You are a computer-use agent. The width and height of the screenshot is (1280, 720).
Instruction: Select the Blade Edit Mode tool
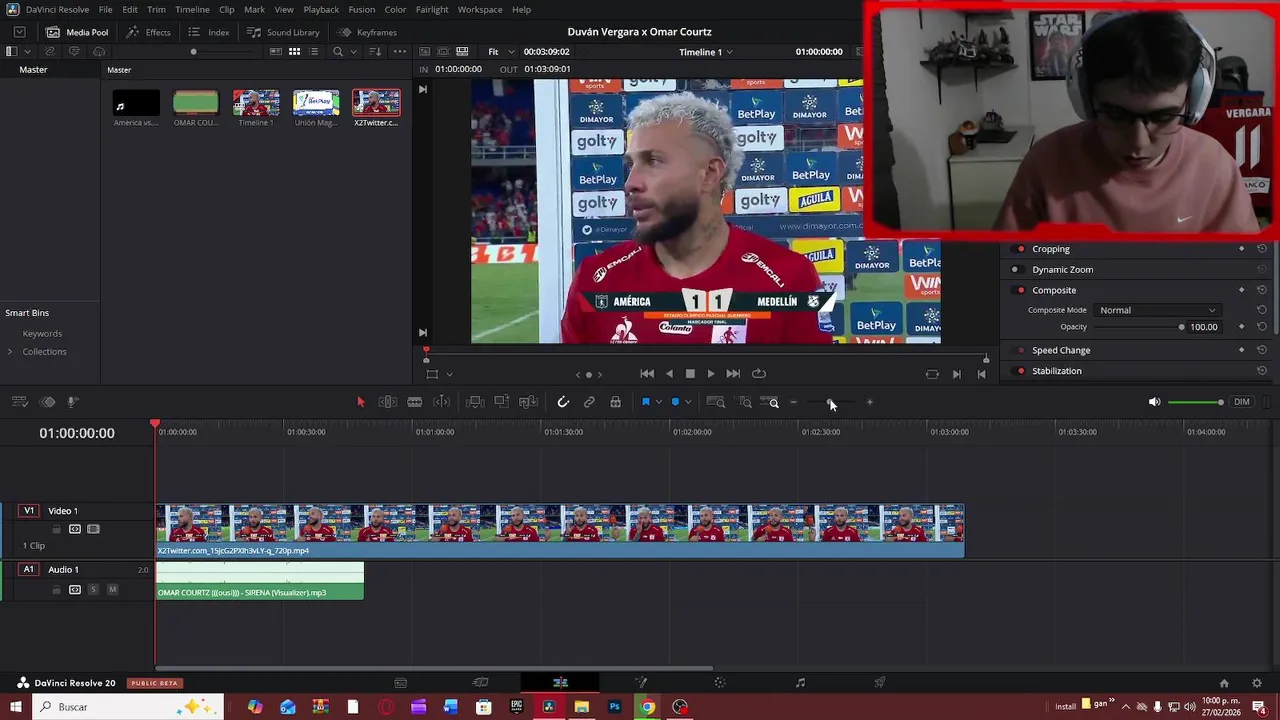tap(414, 402)
